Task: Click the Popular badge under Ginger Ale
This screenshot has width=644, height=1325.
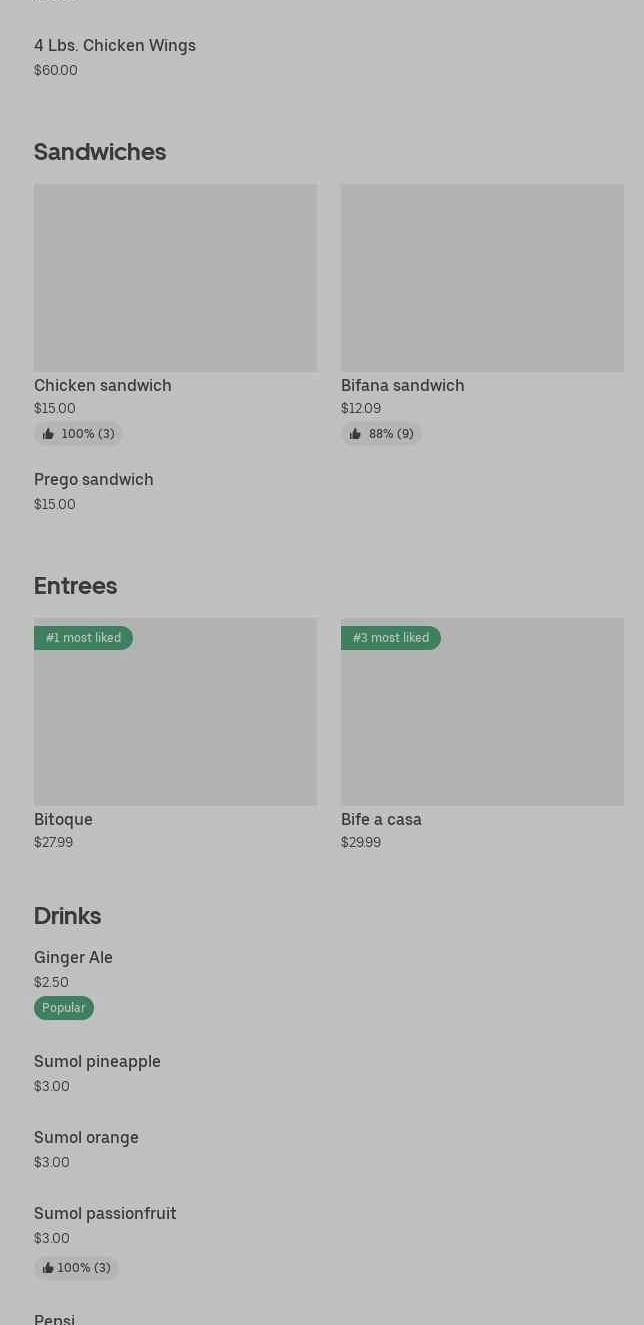Action: 64,1008
